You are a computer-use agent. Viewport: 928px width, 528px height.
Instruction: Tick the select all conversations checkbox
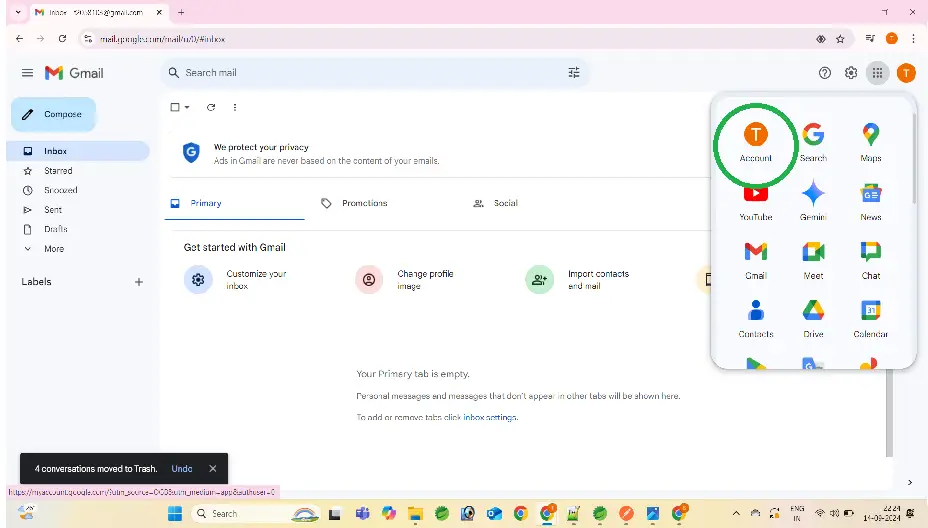(175, 107)
